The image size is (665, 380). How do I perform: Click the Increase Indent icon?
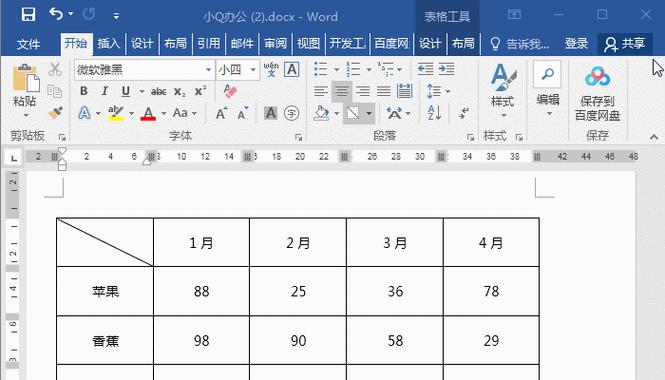pos(446,69)
